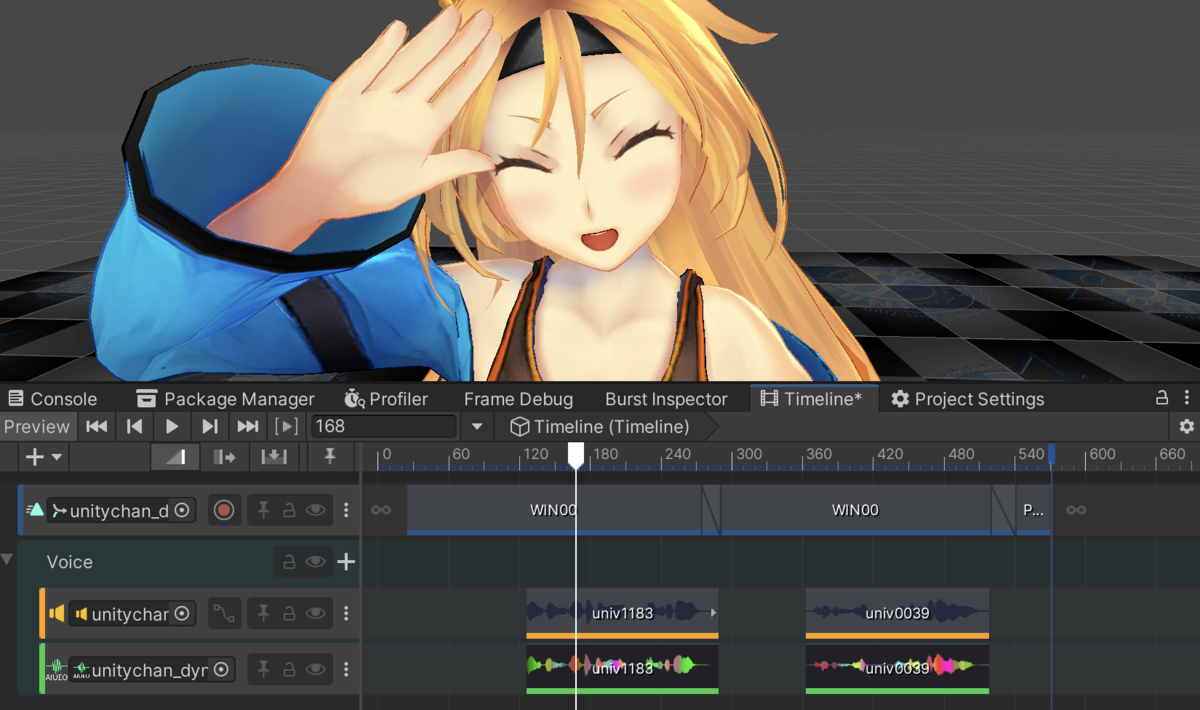This screenshot has width=1200, height=710.
Task: Open the window's three-dot options menu
Action: click(x=1186, y=398)
